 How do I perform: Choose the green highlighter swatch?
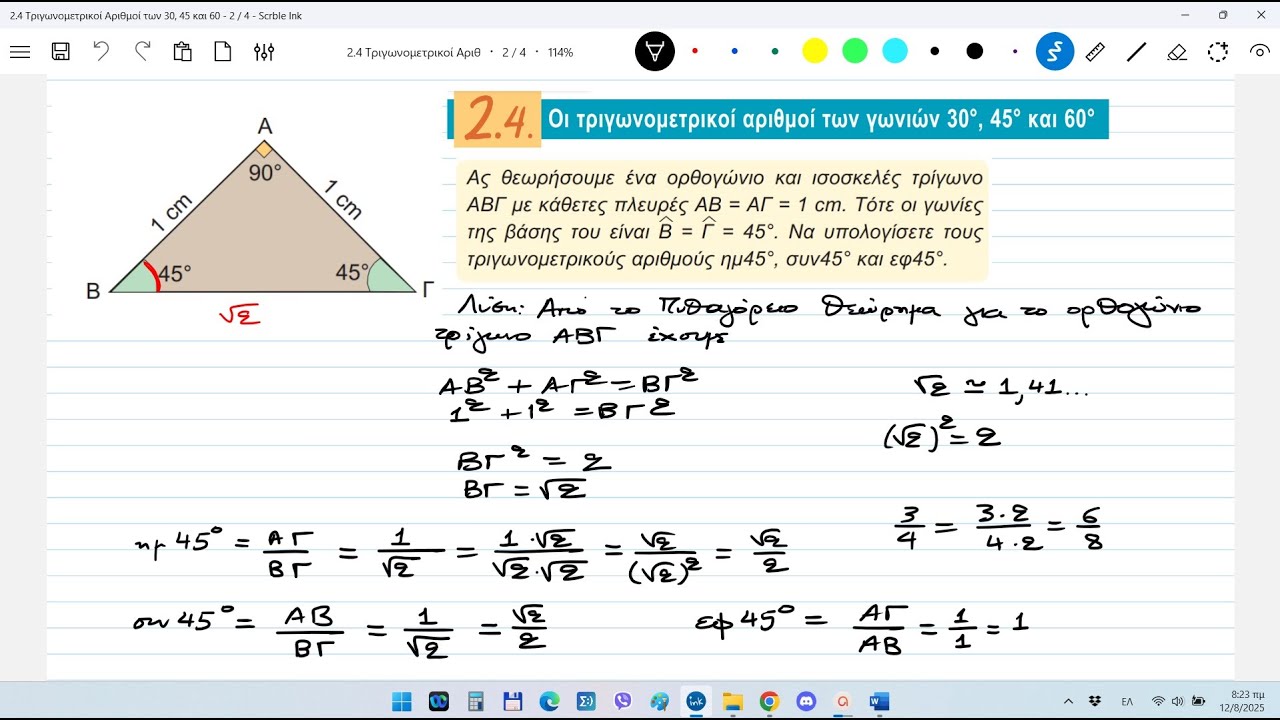click(x=855, y=51)
